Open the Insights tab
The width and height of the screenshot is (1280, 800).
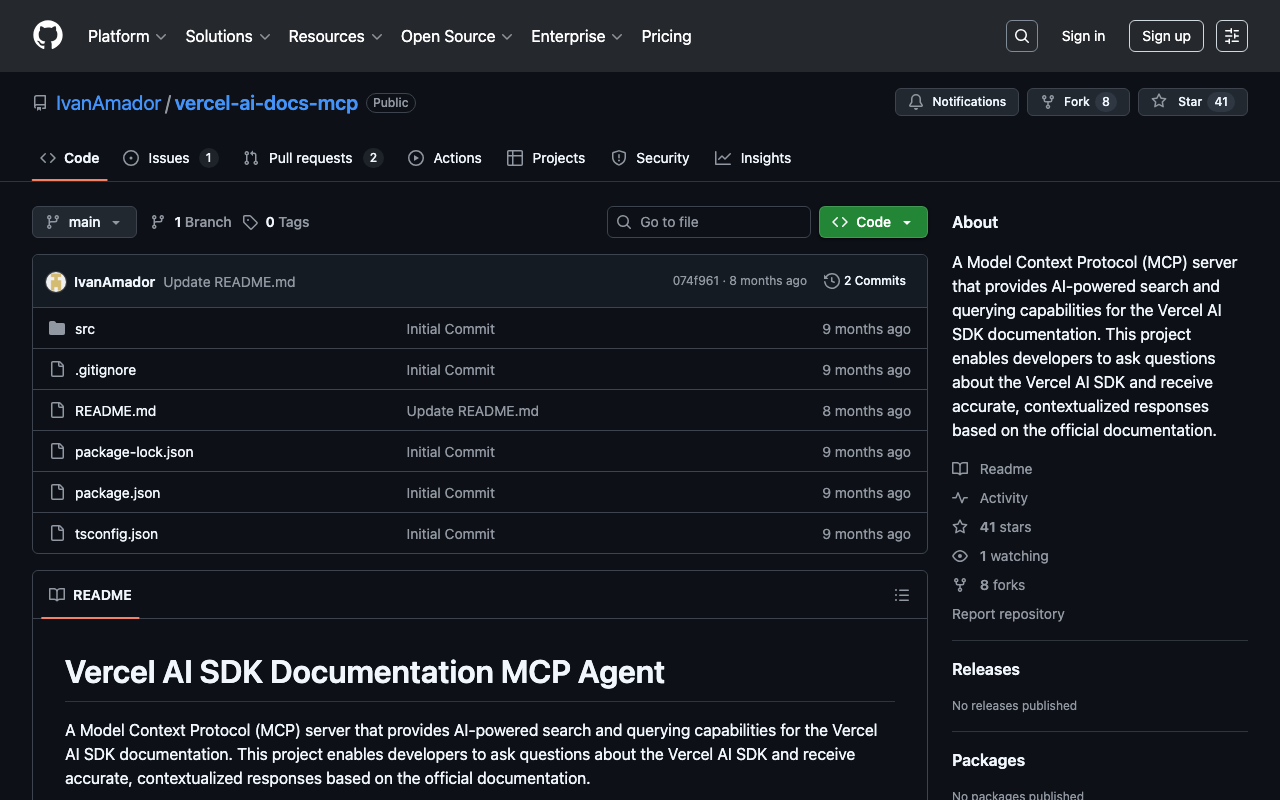coord(765,158)
